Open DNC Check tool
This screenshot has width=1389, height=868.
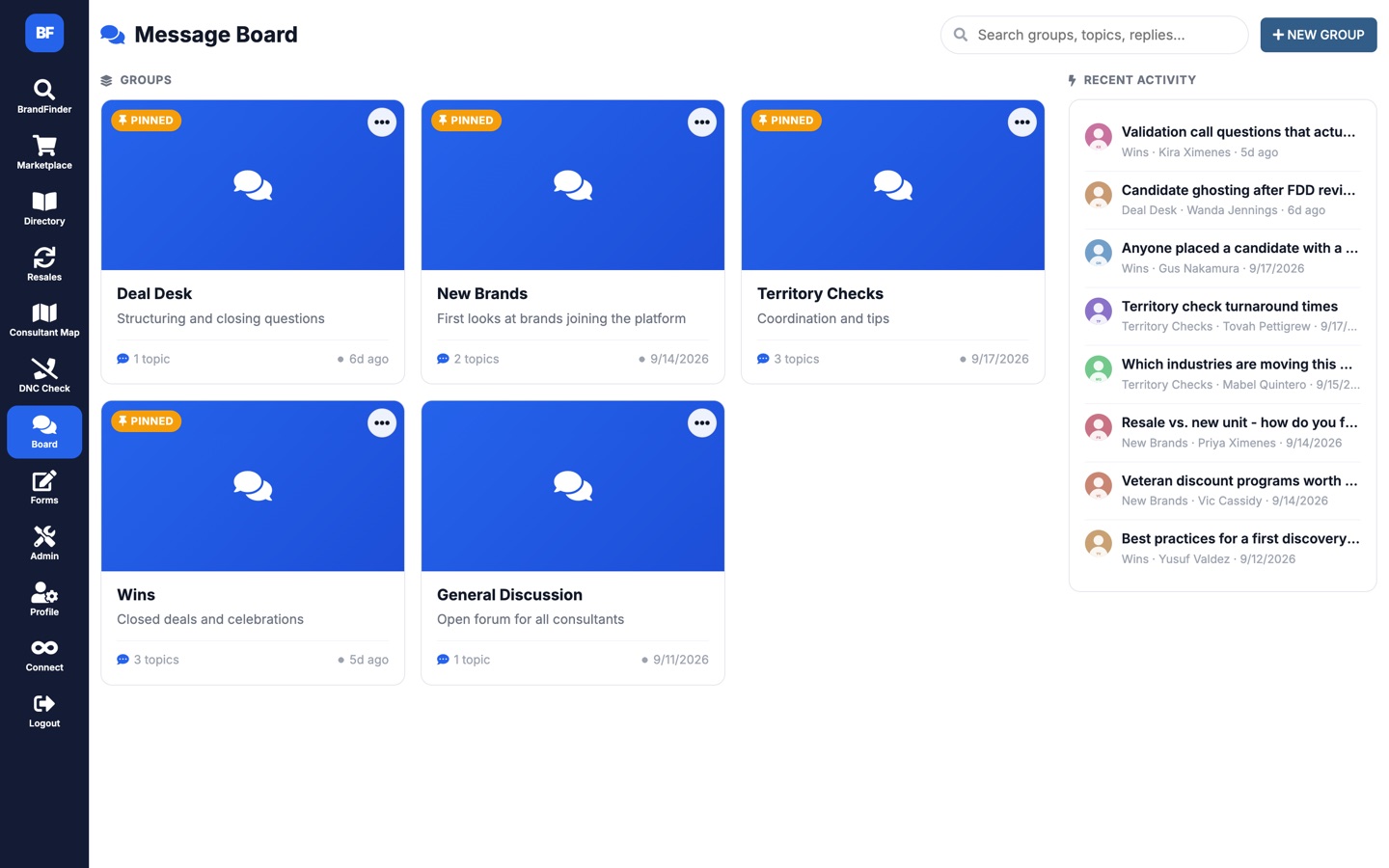click(44, 377)
